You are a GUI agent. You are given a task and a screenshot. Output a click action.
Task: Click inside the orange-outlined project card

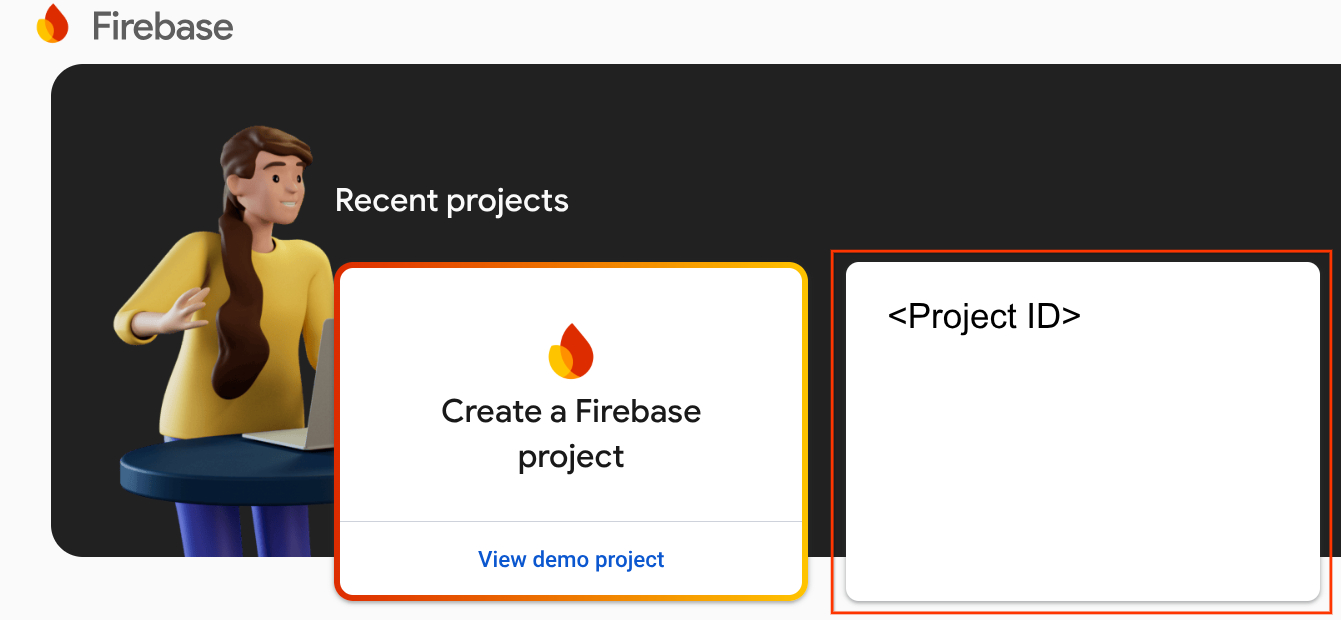coord(1083,450)
